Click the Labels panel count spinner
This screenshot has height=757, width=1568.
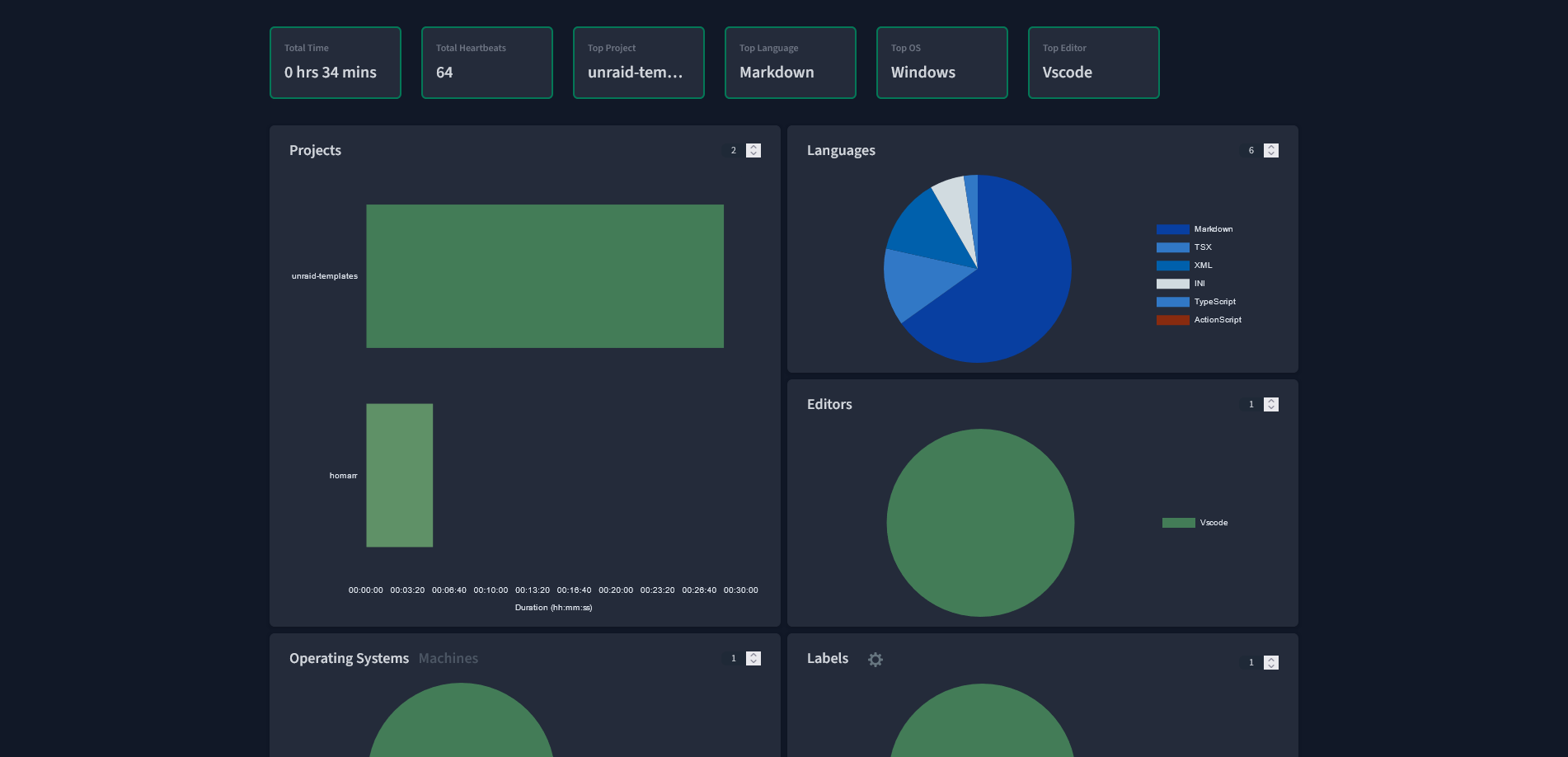[1271, 662]
